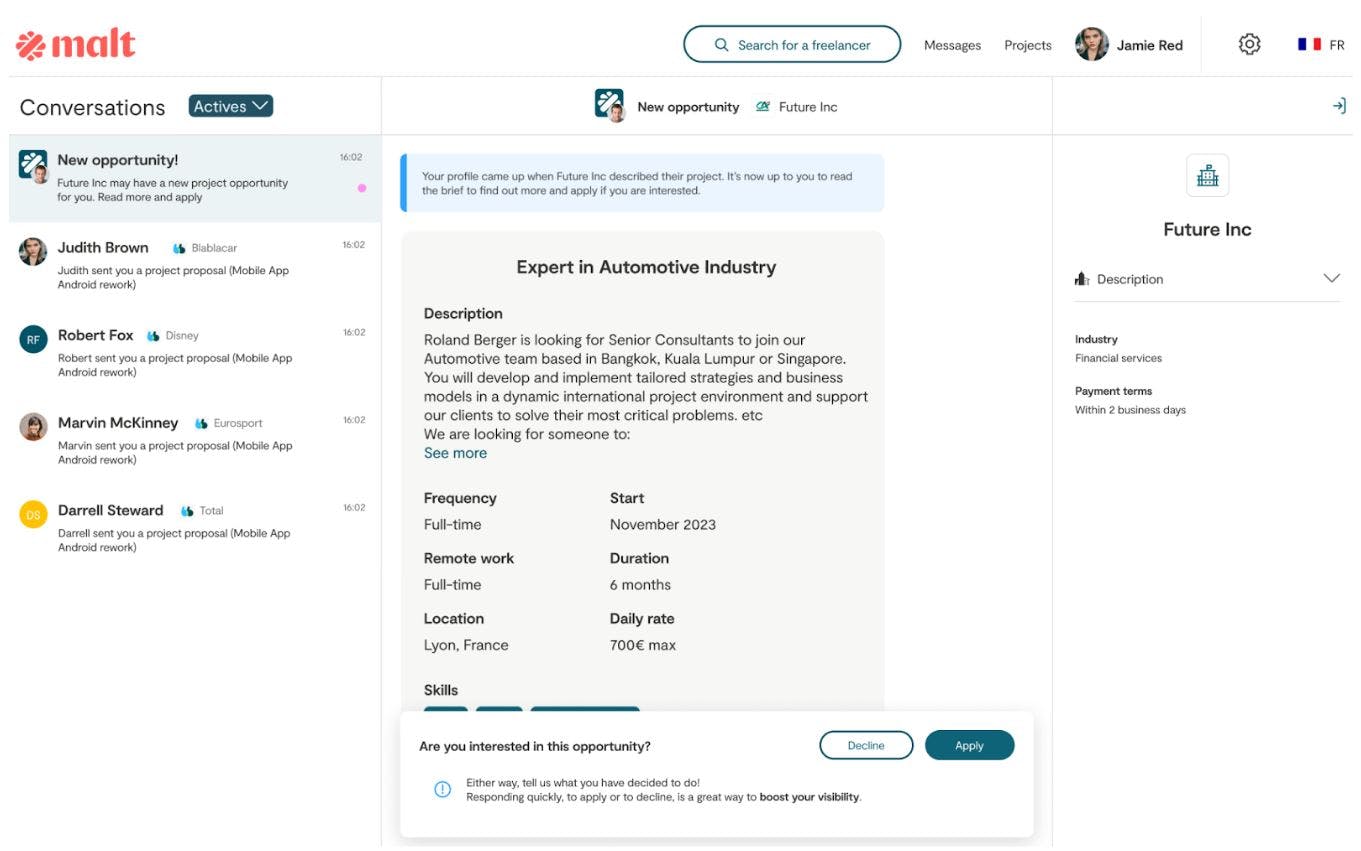The image size is (1361, 851).
Task: Click the pink unread dot indicator
Action: [x=361, y=188]
